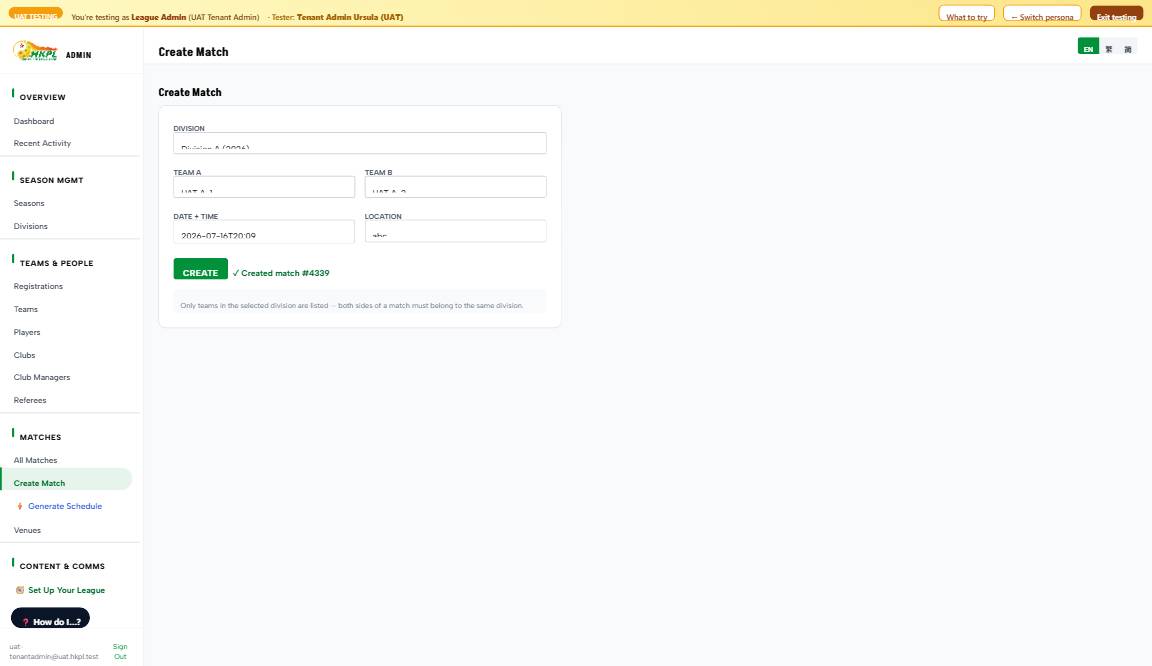Click the OVERVIEW section heading
The height and width of the screenshot is (666, 1152).
point(43,97)
